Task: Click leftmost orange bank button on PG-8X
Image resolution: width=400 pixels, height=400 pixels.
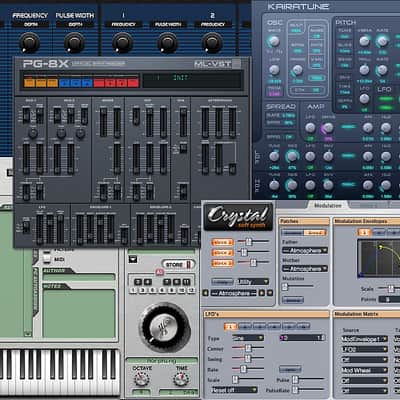Action: coord(30,82)
